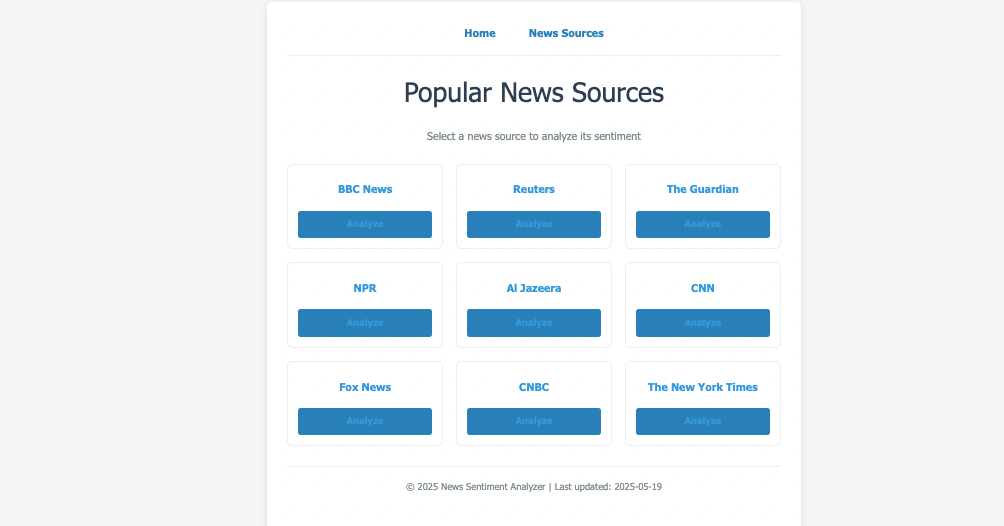Viewport: 1004px width, 526px height.
Task: Analyze The Guardian sentiment
Action: tap(703, 224)
